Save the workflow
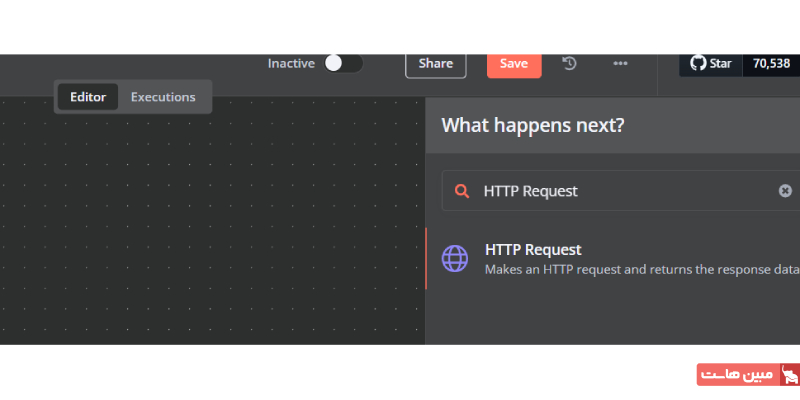This screenshot has height=400, width=800. click(x=514, y=64)
